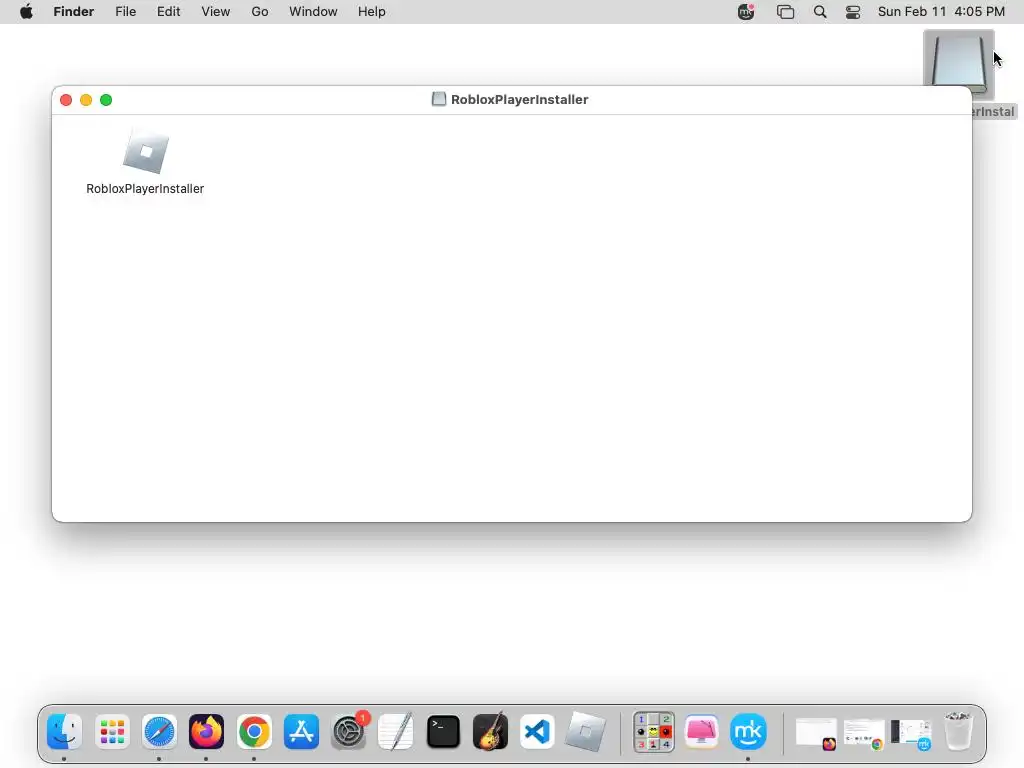
Task: Click the mk menu bar status icon
Action: (746, 12)
